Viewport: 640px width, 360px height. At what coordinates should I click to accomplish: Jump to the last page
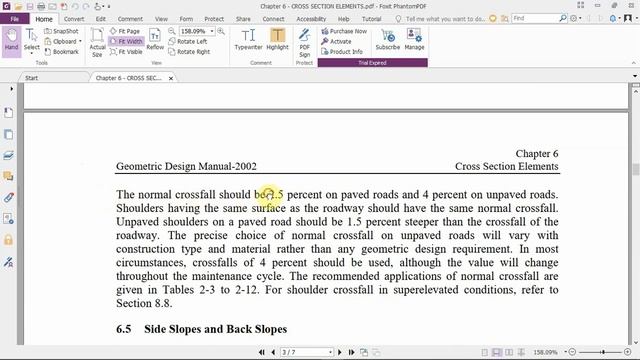coord(351,352)
